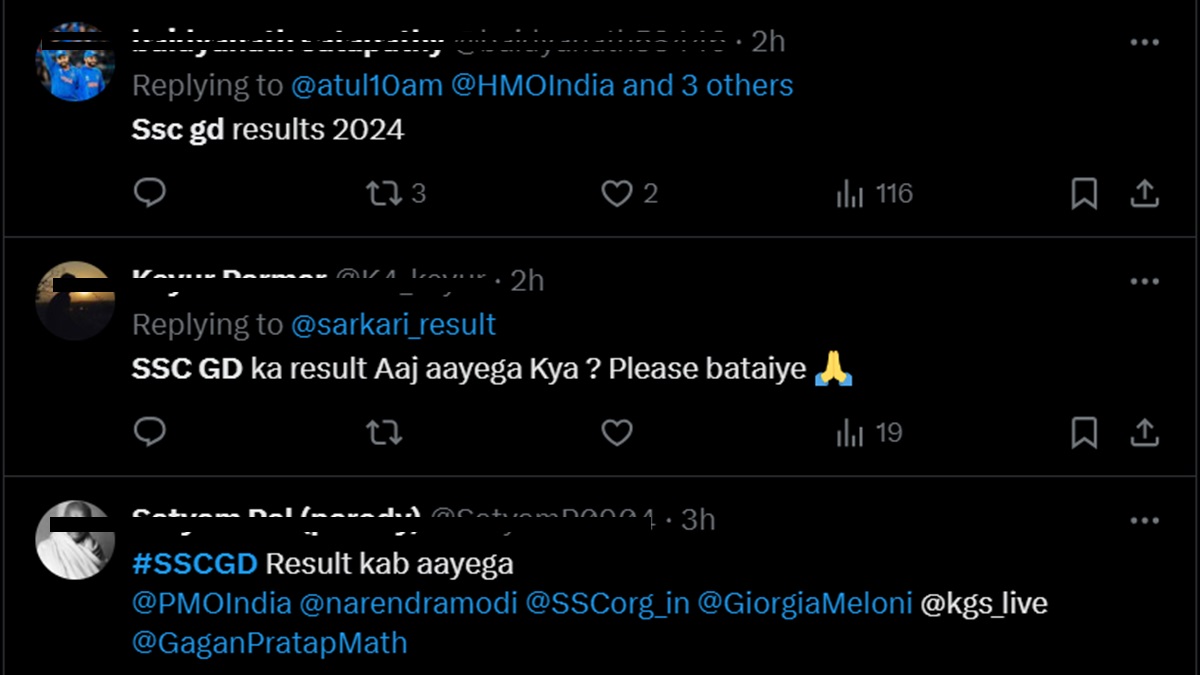
Task: Open more menu on 'SSC GD ka result' tweet
Action: pyautogui.click(x=1144, y=282)
